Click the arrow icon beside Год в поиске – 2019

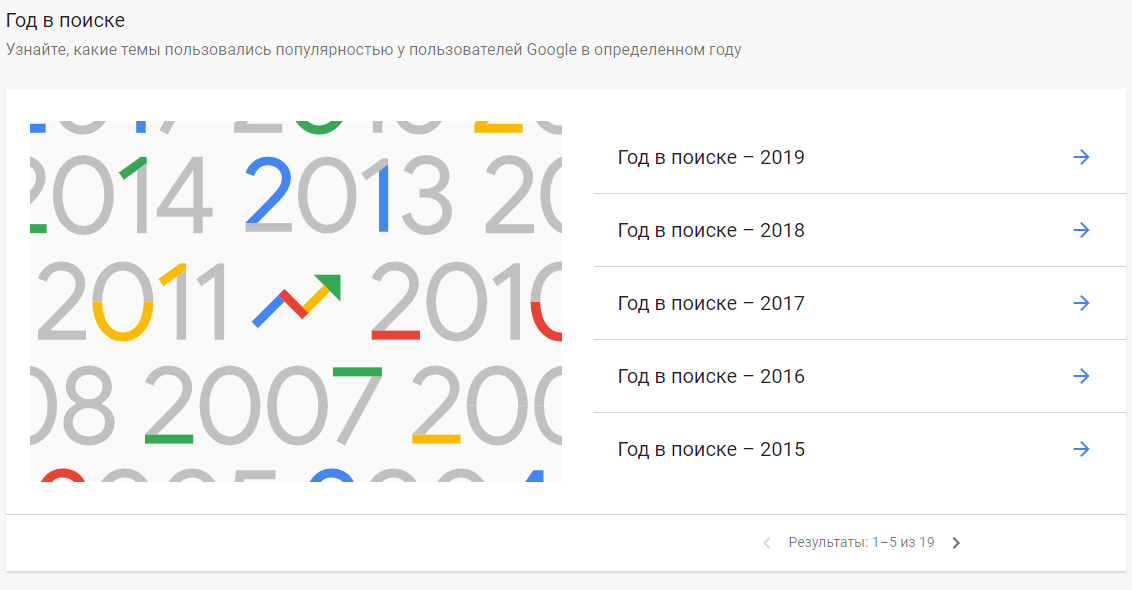pyautogui.click(x=1081, y=157)
